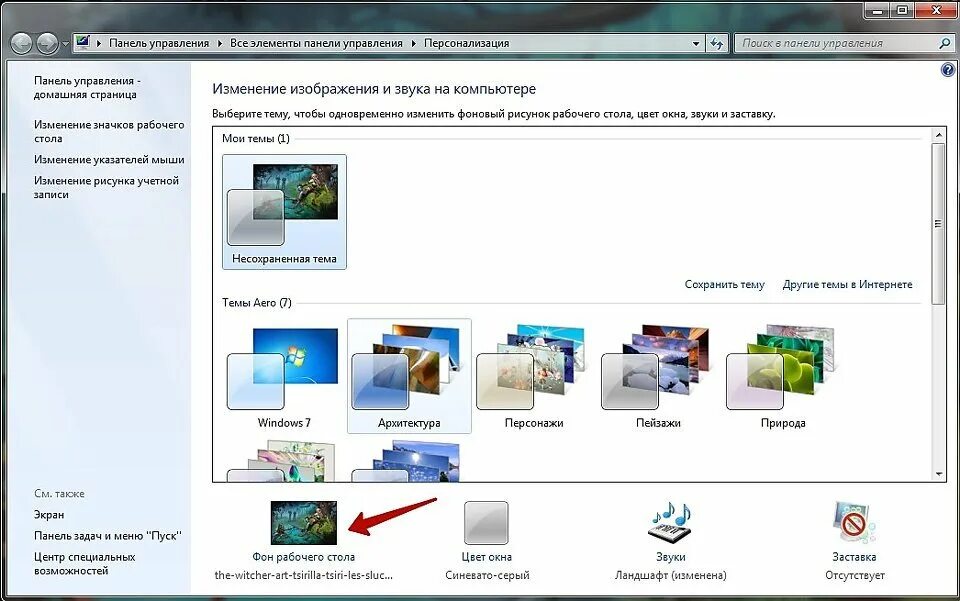Select the Архитектура theme
The image size is (960, 601).
tap(409, 376)
